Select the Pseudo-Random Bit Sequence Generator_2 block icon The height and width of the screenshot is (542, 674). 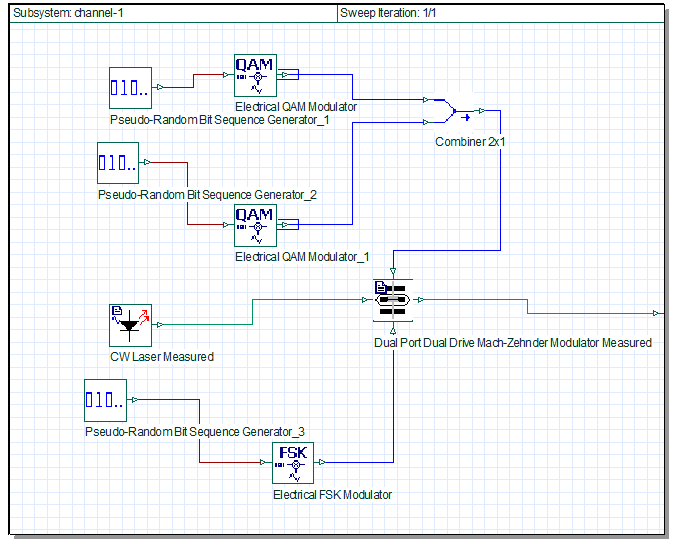pos(118,163)
